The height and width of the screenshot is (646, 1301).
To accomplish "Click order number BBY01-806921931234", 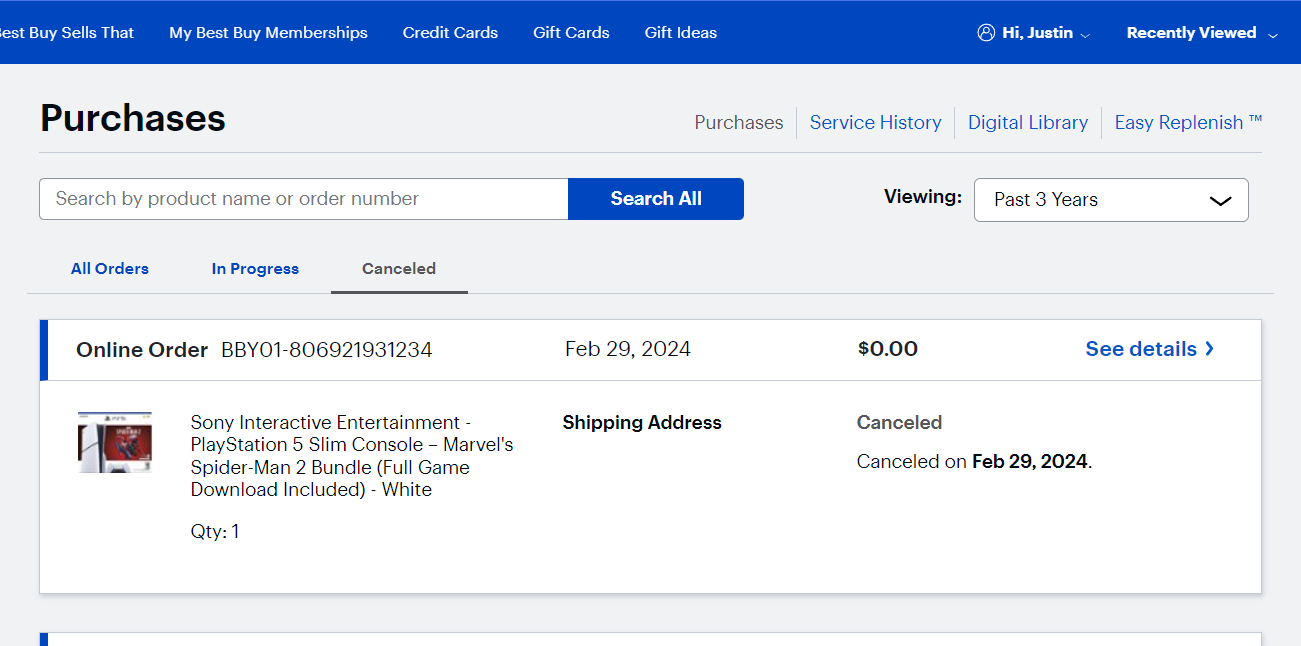I will click(x=327, y=350).
